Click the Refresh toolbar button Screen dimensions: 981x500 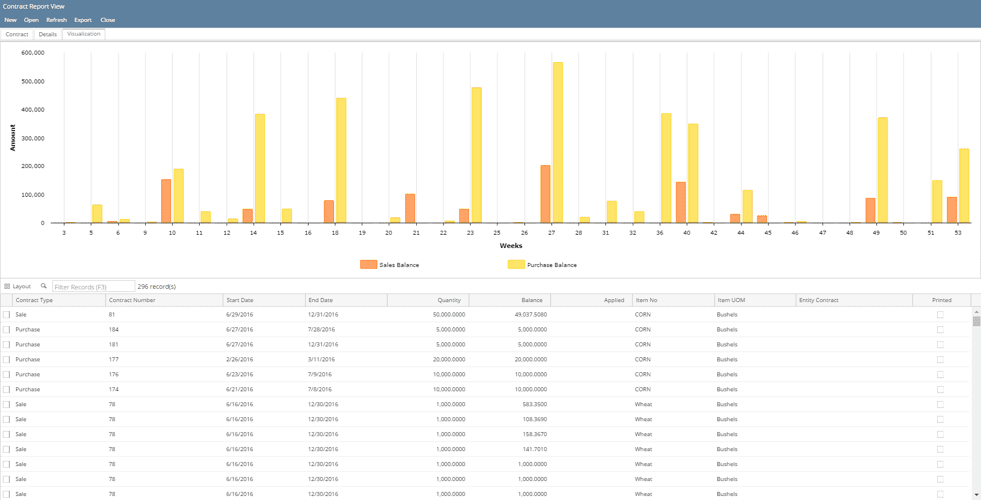[56, 20]
